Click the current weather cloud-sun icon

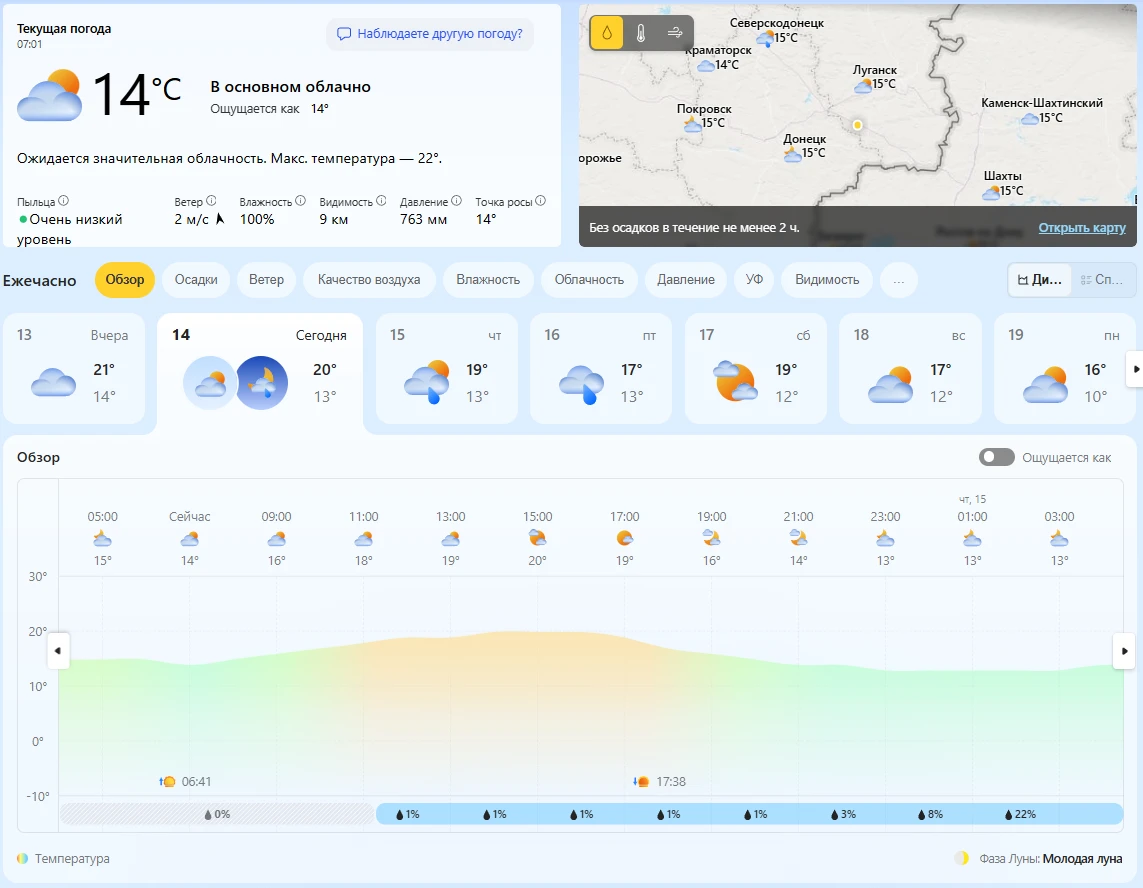[50, 95]
